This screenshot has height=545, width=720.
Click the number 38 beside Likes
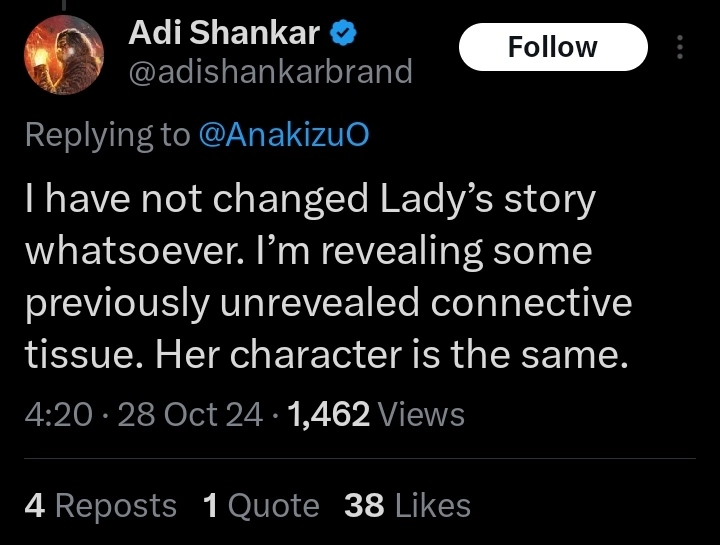(363, 505)
